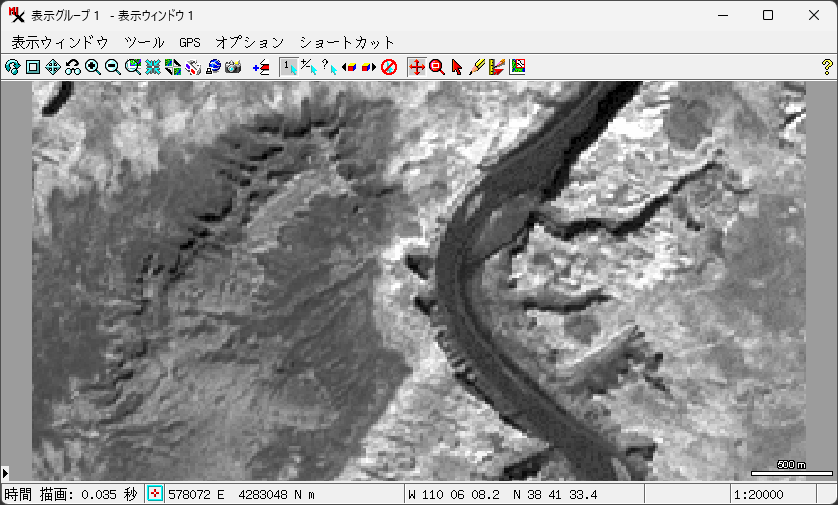Viewport: 838px width, 505px height.
Task: Click the Zoom In magnifier icon
Action: 93,67
